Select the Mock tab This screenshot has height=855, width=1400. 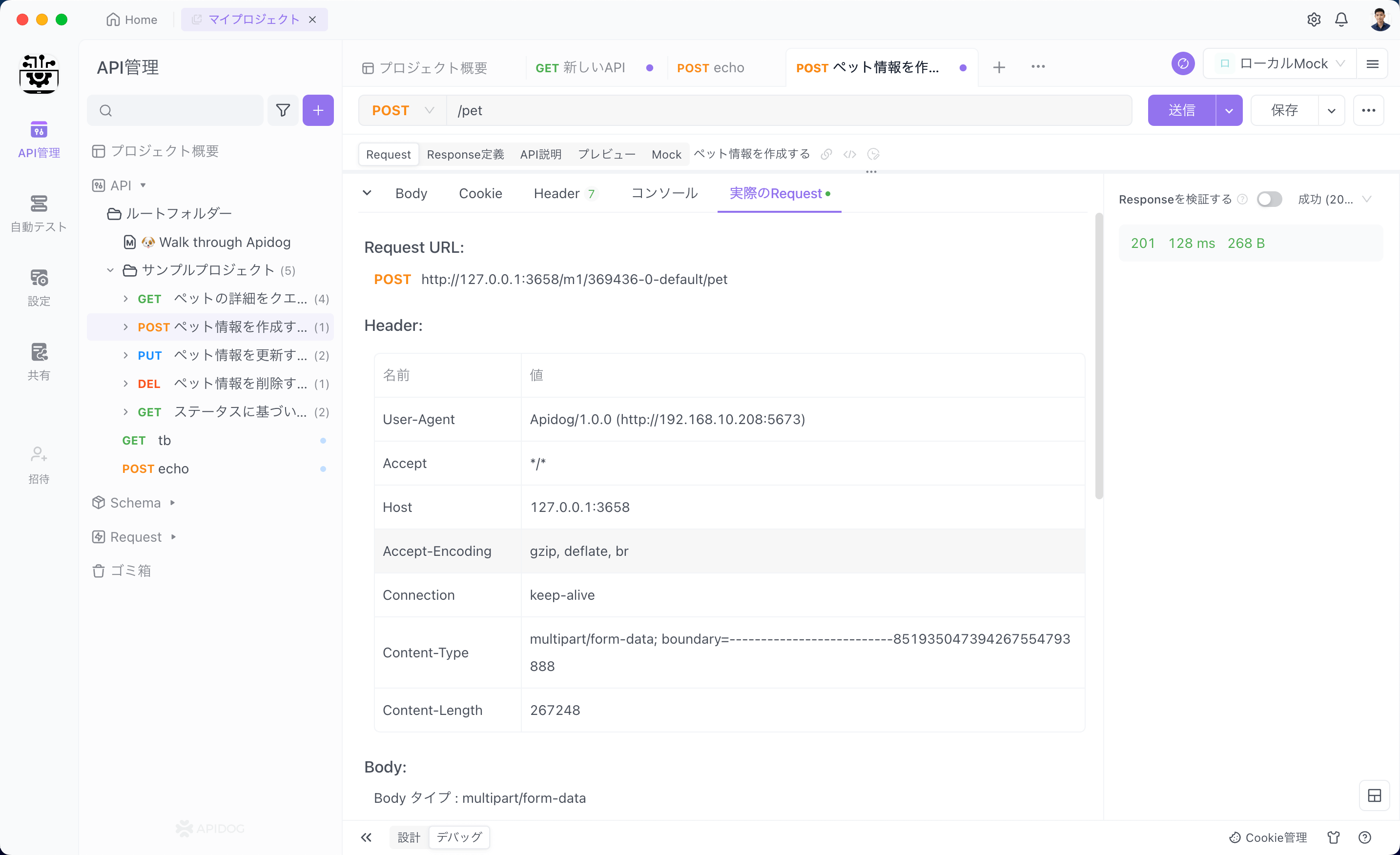tap(666, 154)
